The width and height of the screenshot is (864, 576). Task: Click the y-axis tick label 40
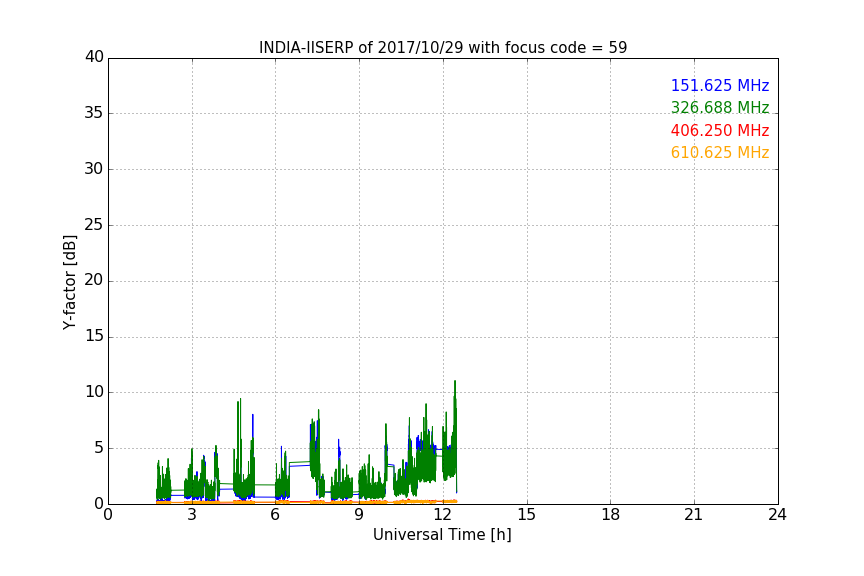coord(94,57)
